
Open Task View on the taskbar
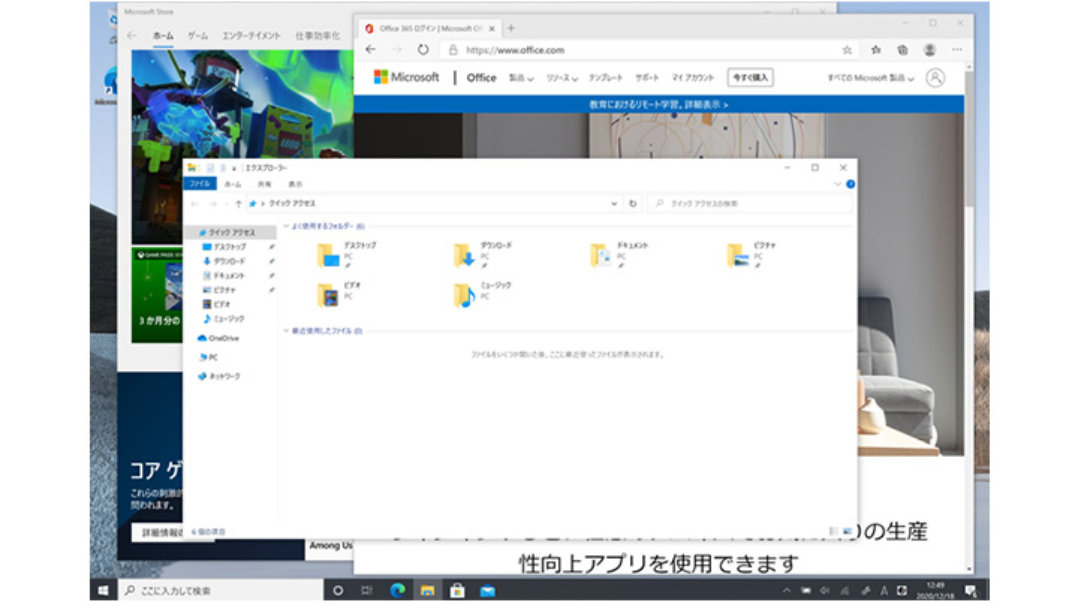coord(367,591)
